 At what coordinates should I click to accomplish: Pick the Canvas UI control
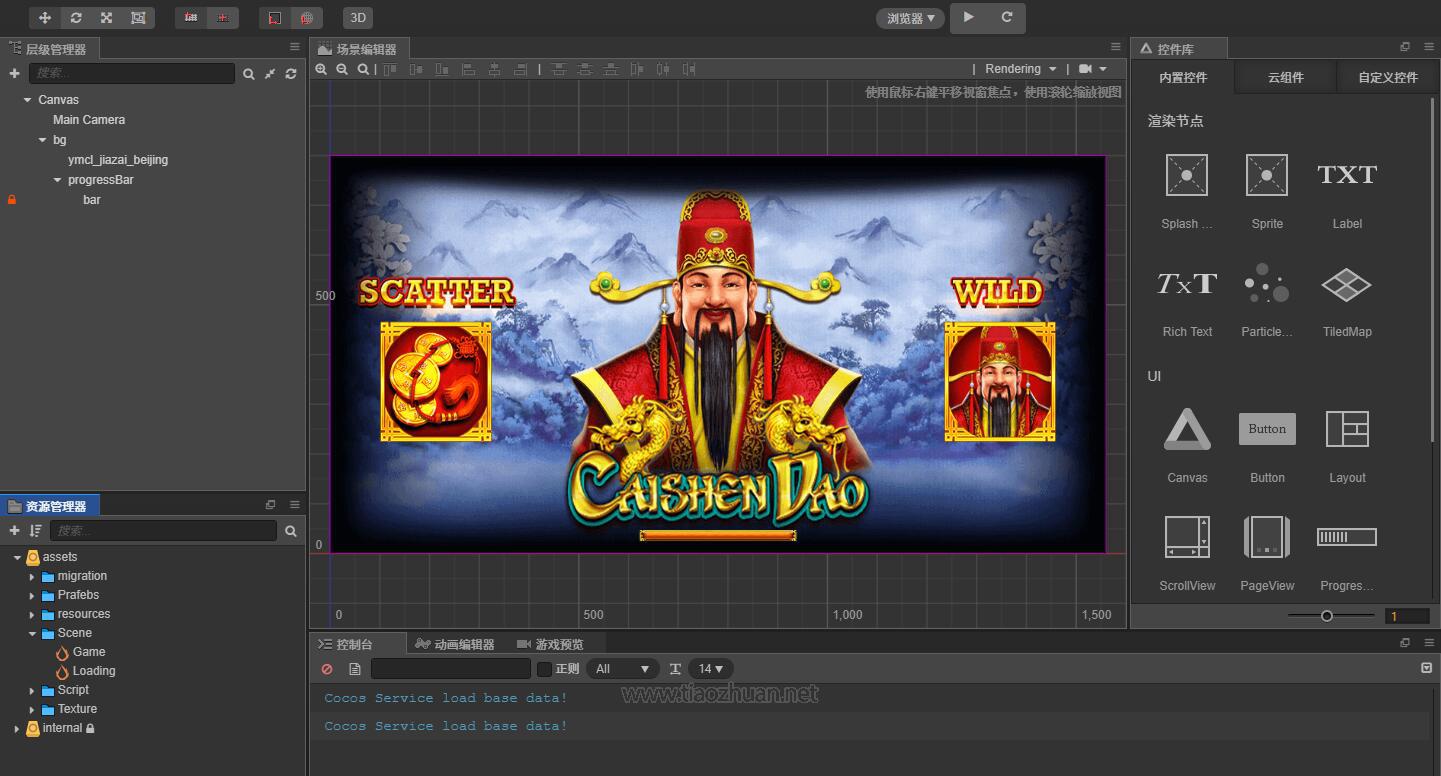coord(1187,445)
